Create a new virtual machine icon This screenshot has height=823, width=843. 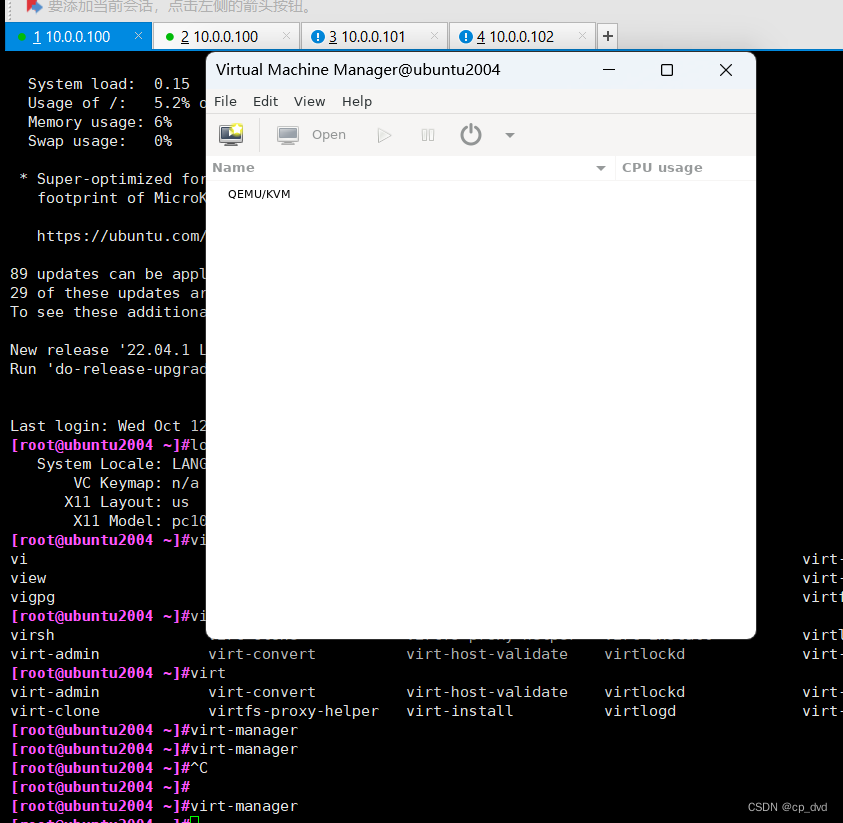point(232,135)
